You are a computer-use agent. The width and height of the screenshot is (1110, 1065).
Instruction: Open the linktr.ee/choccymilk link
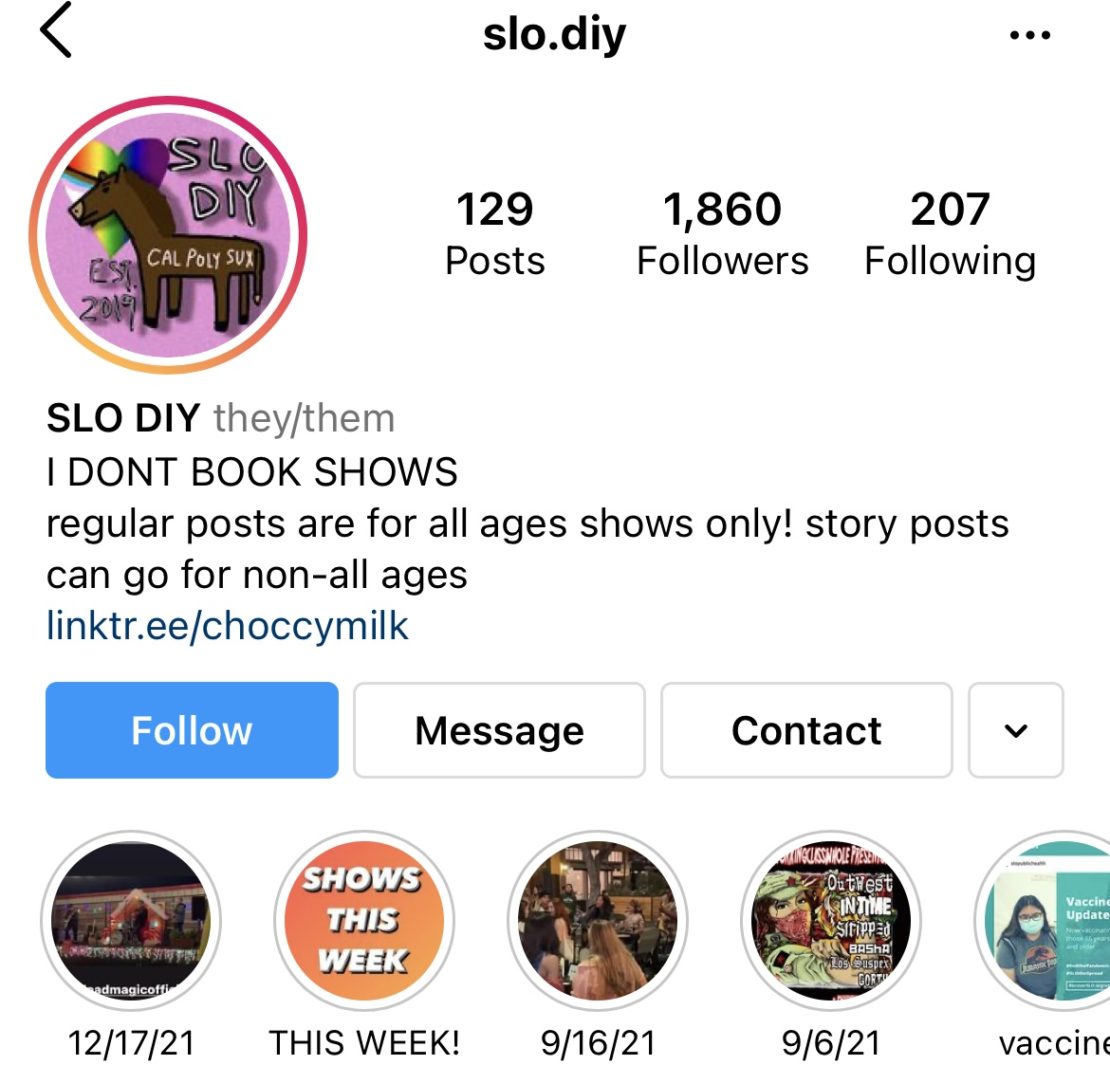click(227, 626)
